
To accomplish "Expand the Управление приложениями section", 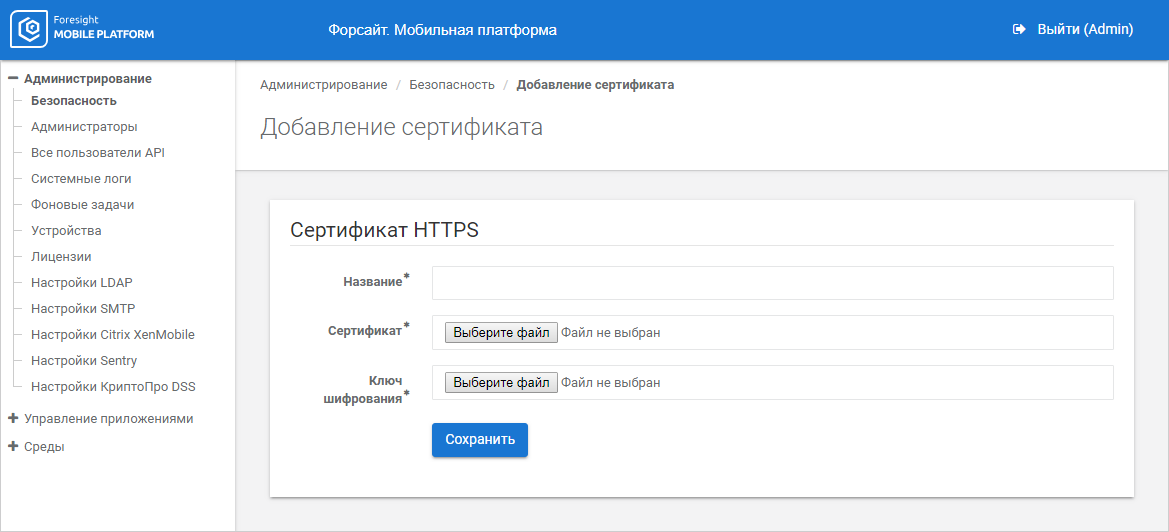I will pos(13,419).
